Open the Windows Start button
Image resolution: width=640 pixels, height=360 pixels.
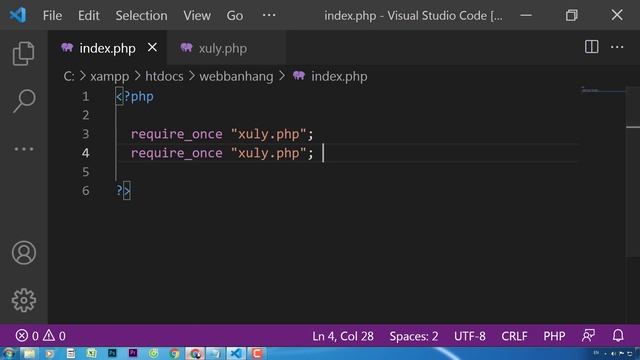tap(8, 353)
